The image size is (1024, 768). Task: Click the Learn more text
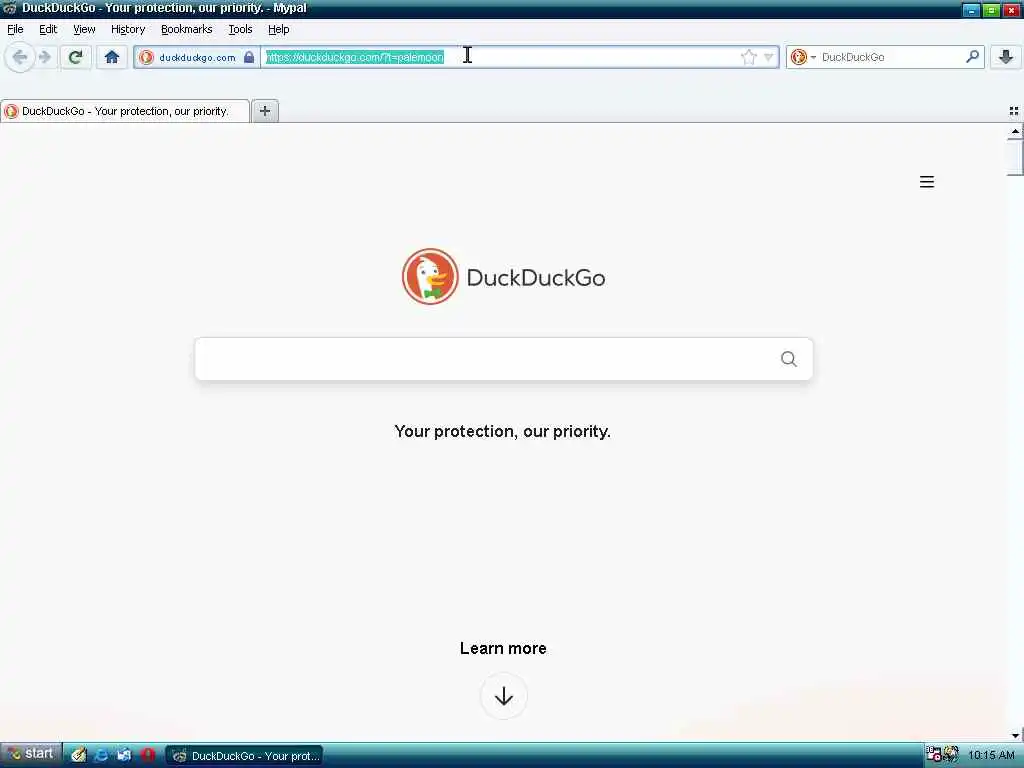503,648
